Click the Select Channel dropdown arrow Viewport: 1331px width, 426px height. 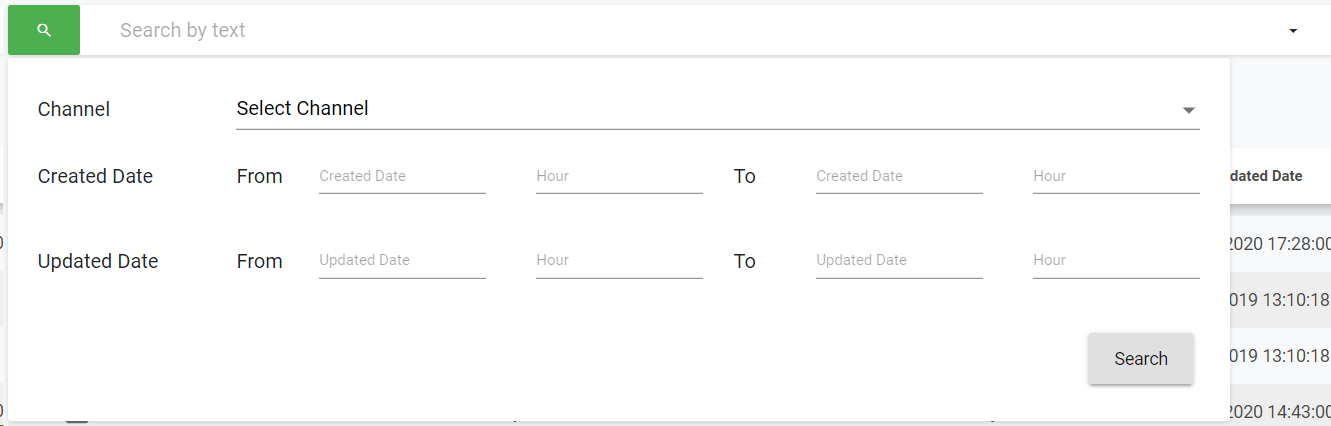pos(1189,110)
